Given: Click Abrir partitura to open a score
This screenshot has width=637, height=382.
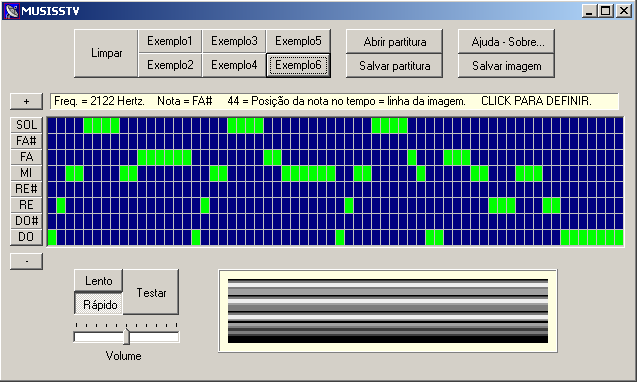Looking at the screenshot, I should (394, 41).
